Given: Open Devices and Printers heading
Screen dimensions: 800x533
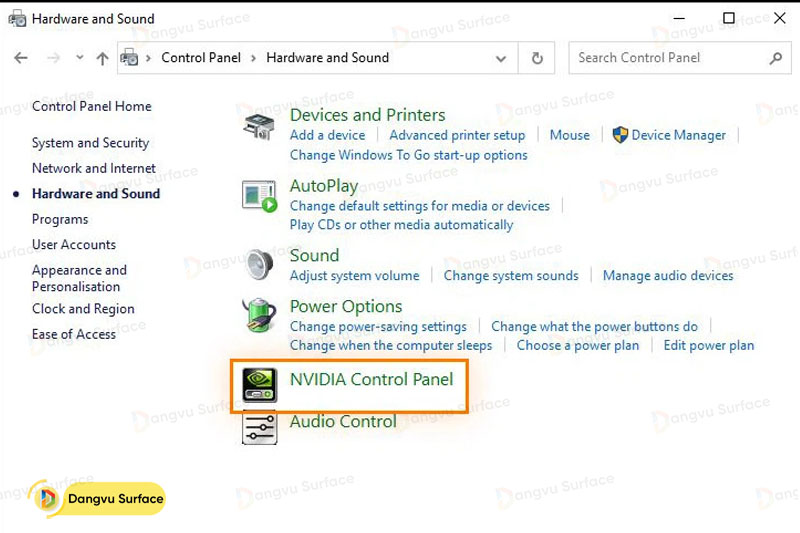Looking at the screenshot, I should coord(367,115).
